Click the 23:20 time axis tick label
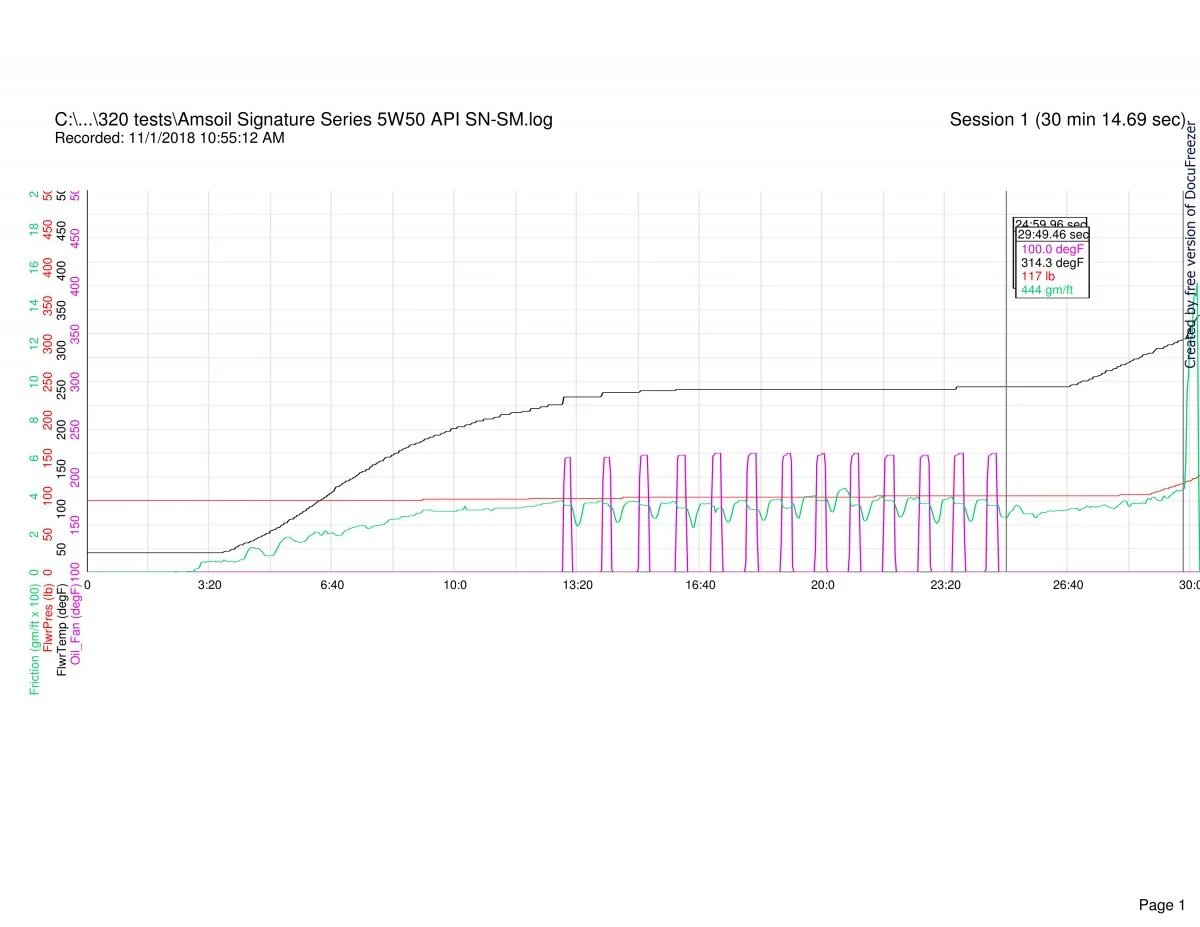Viewport: 1200px width, 927px height. tap(945, 584)
